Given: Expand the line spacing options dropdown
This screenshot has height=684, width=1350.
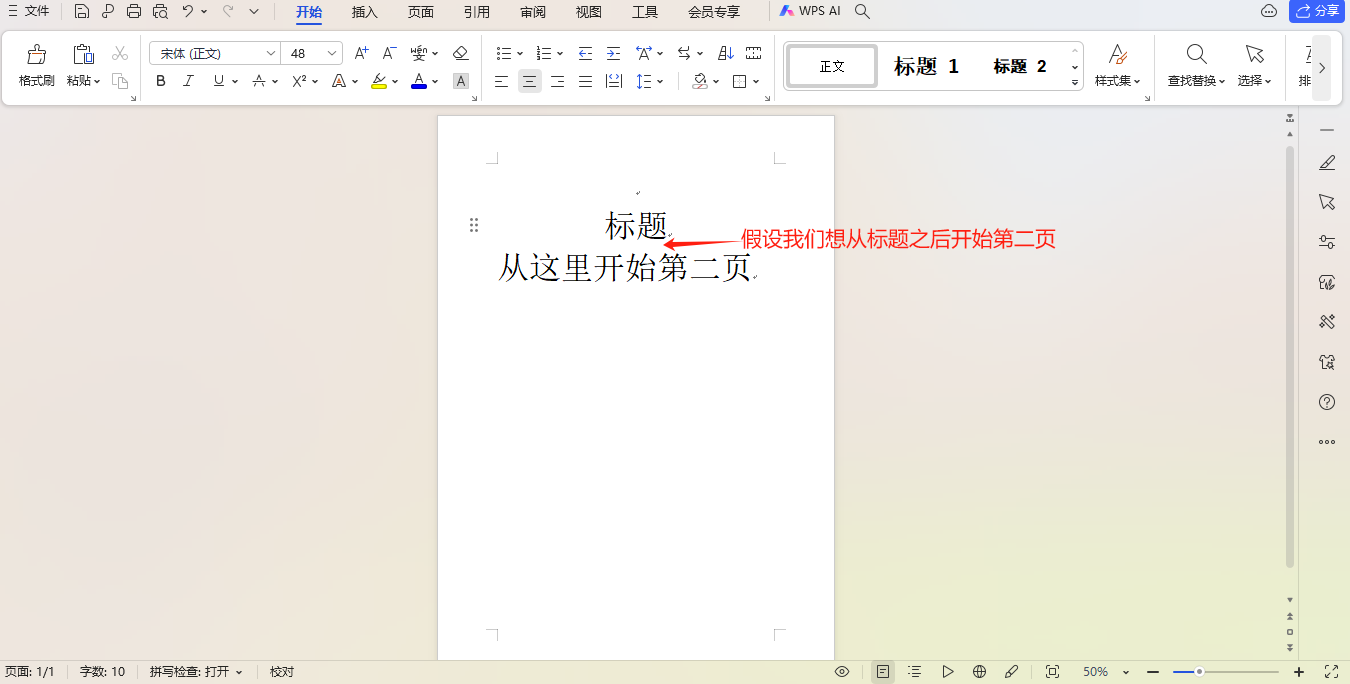Looking at the screenshot, I should [x=660, y=81].
